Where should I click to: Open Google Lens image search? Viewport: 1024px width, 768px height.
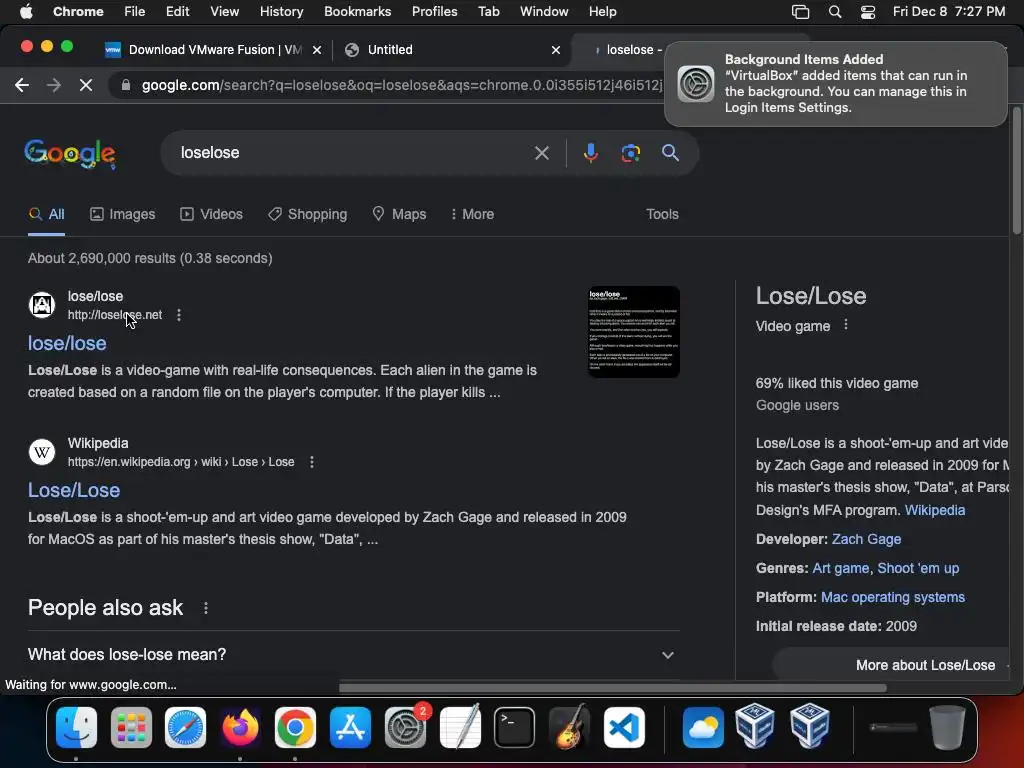(x=630, y=153)
